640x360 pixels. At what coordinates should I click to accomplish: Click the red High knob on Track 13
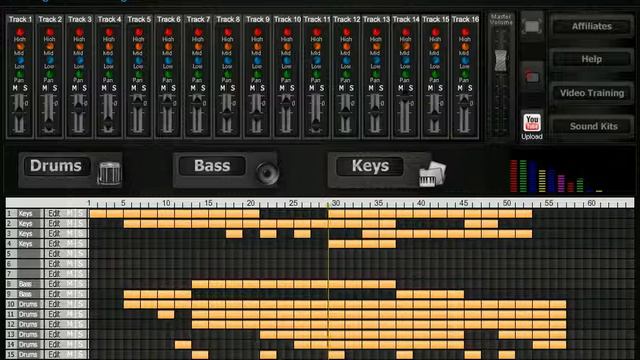(x=376, y=32)
